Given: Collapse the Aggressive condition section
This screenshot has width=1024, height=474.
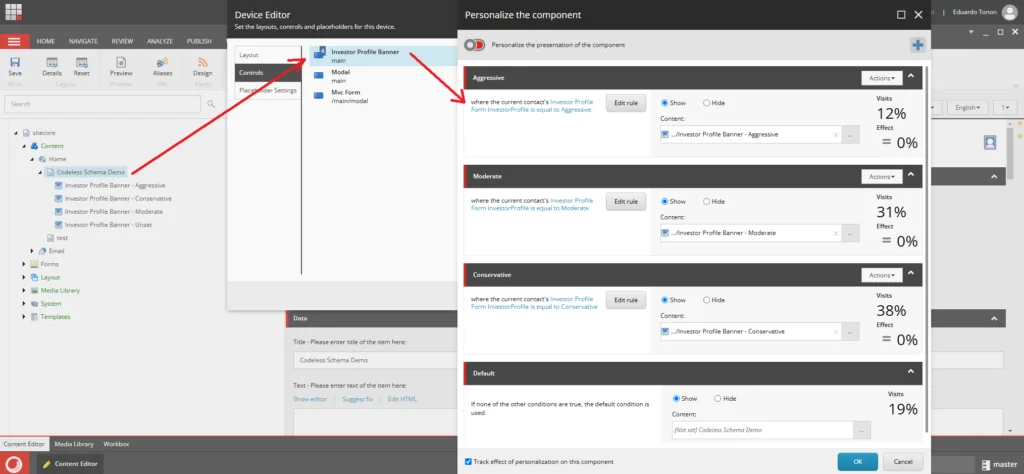Looking at the screenshot, I should coord(912,77).
